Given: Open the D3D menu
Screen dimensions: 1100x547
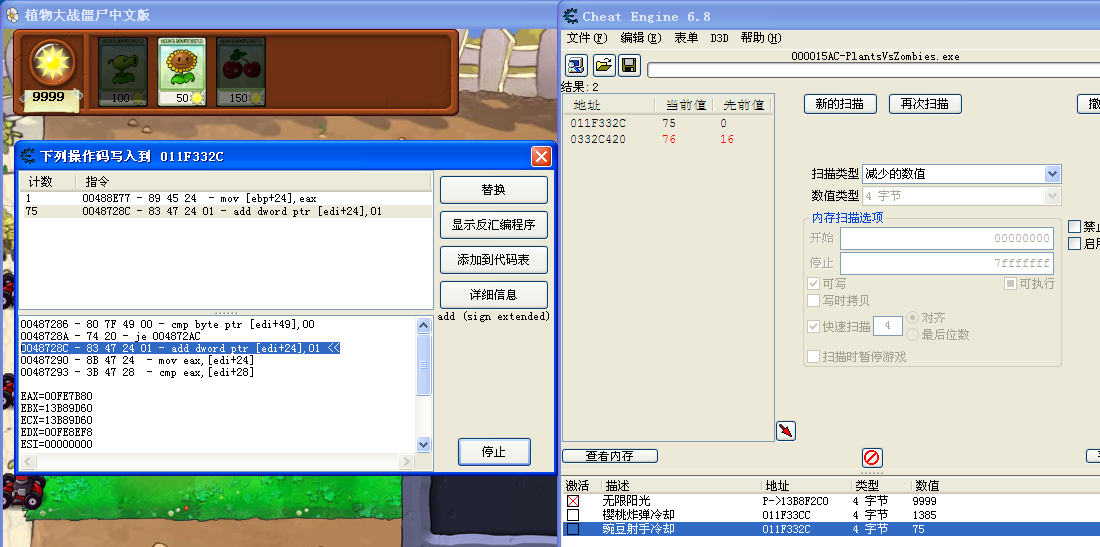Looking at the screenshot, I should coord(719,38).
